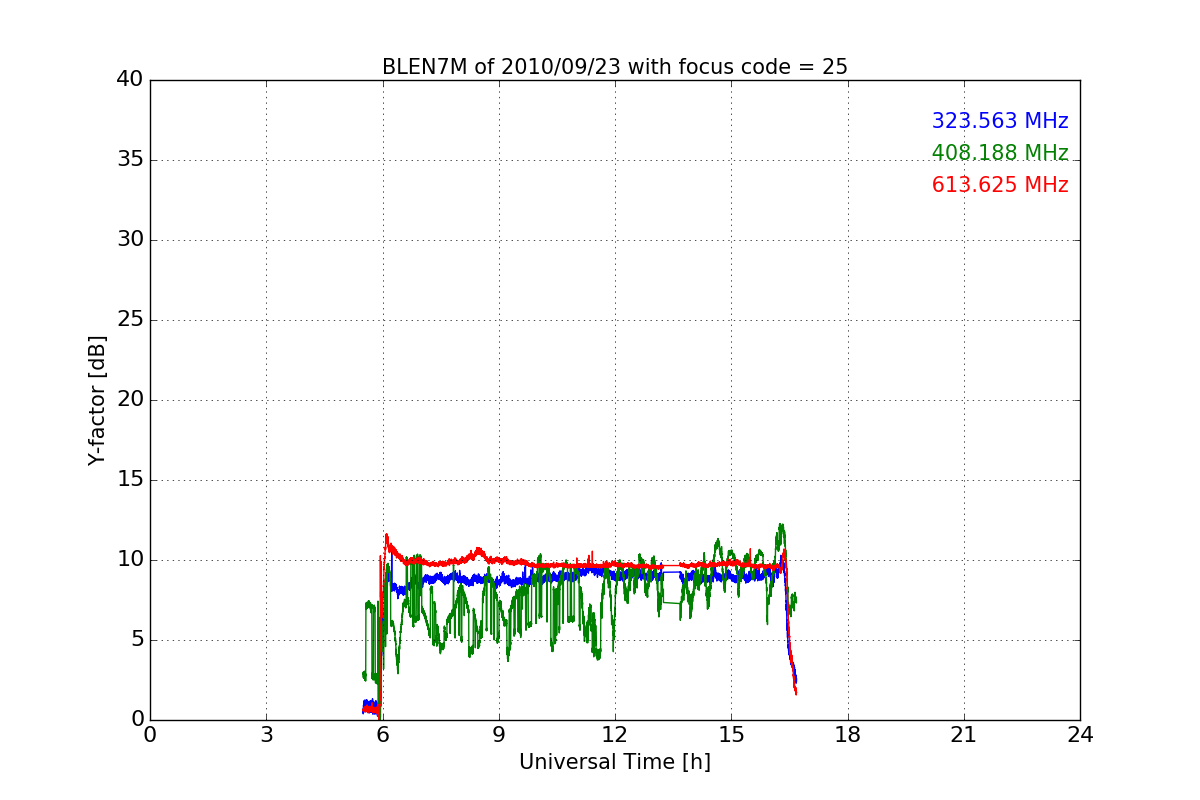The height and width of the screenshot is (800, 1200).
Task: Click the x-axis tick label 15
Action: point(731,734)
